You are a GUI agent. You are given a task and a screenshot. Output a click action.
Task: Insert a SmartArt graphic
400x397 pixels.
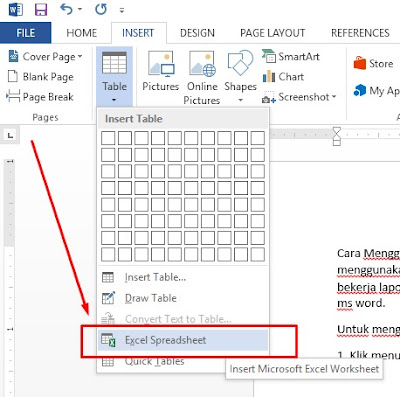291,57
